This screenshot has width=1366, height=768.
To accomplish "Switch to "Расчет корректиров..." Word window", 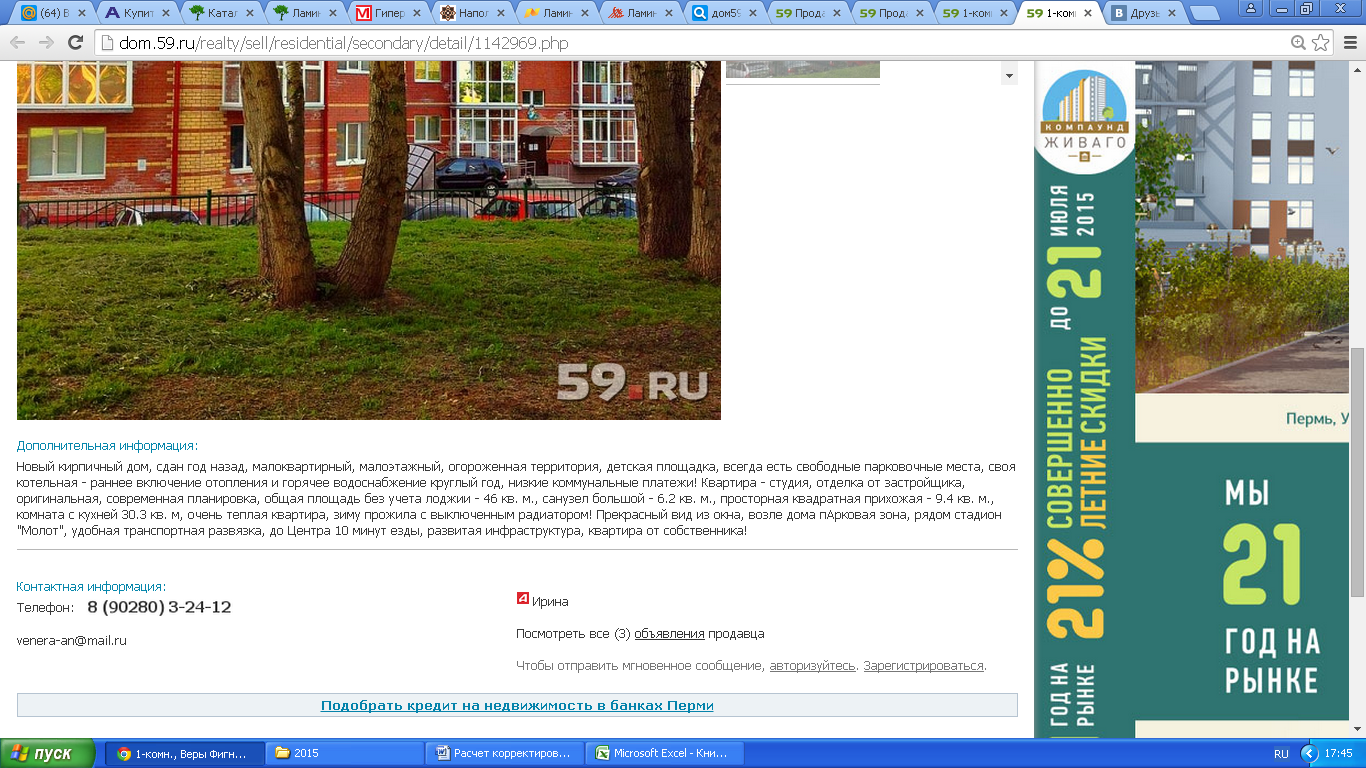I will point(505,753).
